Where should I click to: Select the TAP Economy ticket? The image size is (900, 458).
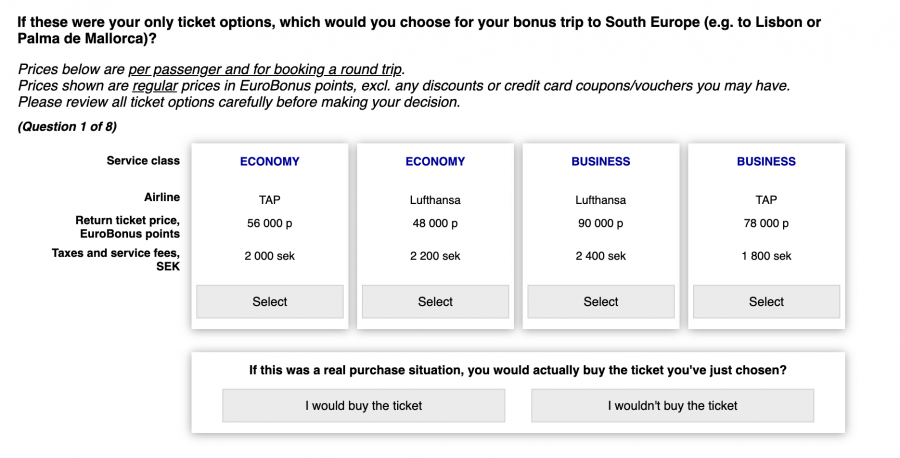coord(269,302)
